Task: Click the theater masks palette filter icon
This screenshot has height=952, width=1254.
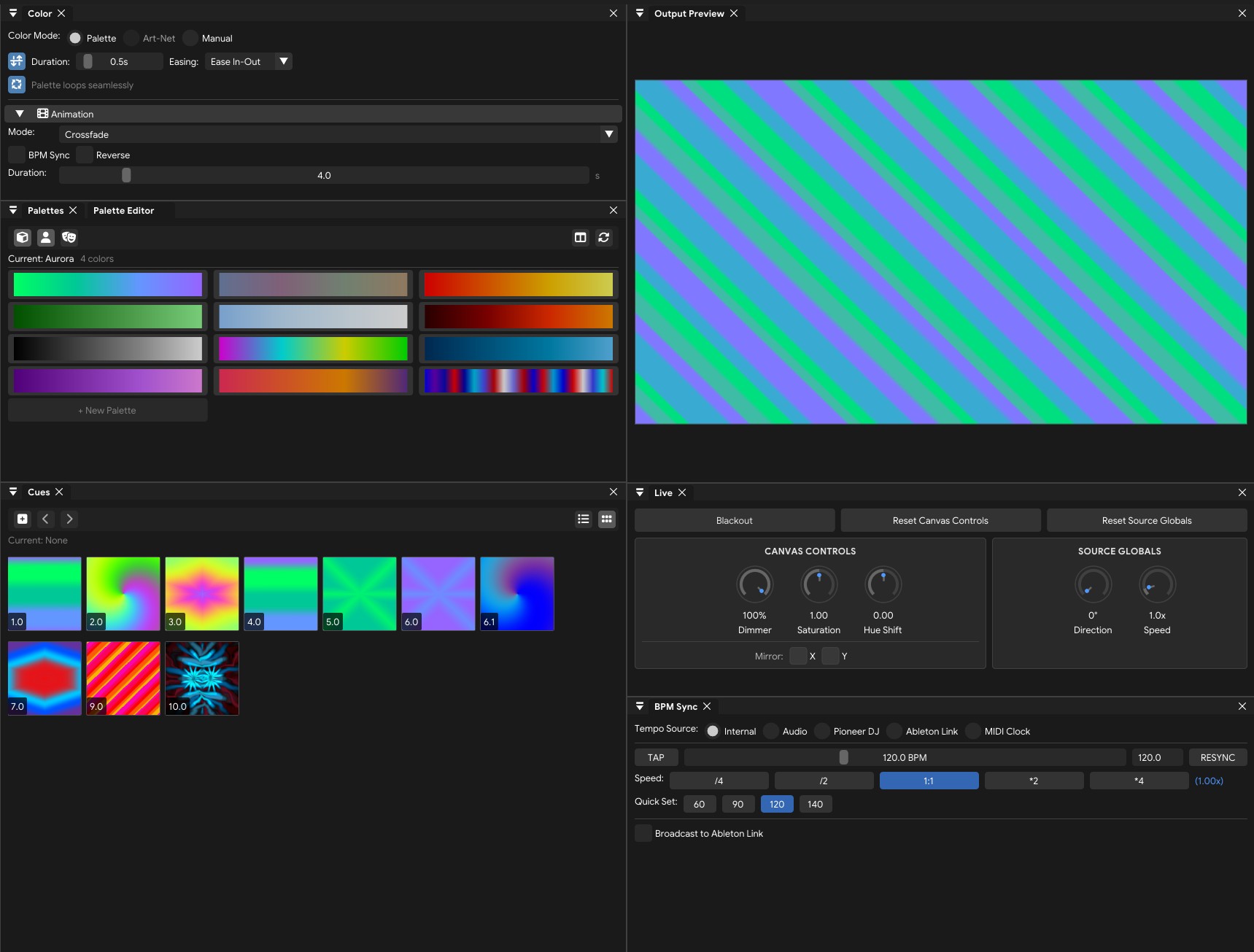Action: pyautogui.click(x=69, y=237)
